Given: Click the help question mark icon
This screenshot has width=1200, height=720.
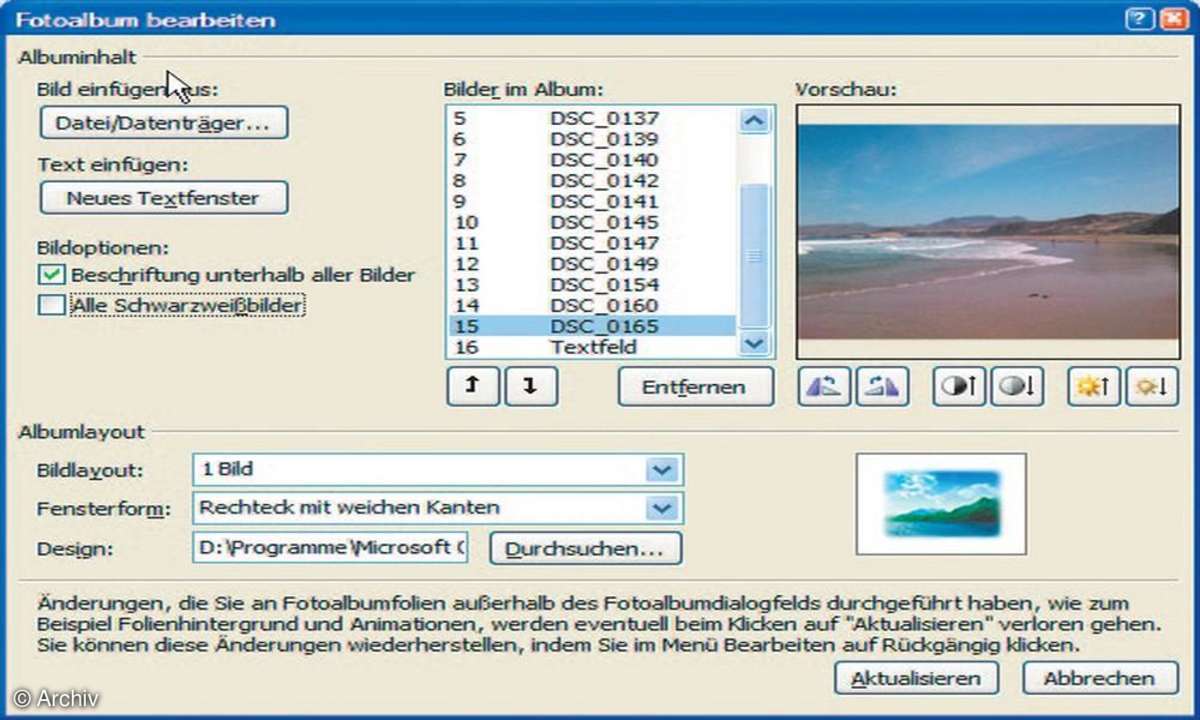Looking at the screenshot, I should point(1138,19).
